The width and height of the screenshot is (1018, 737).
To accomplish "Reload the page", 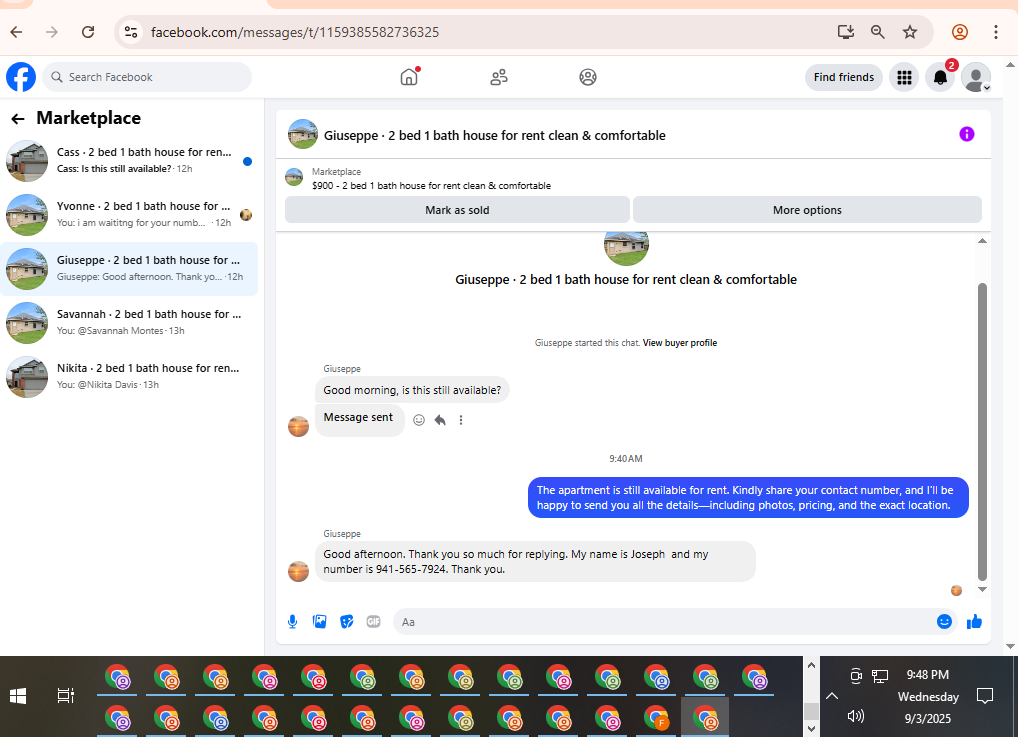I will click(x=88, y=32).
